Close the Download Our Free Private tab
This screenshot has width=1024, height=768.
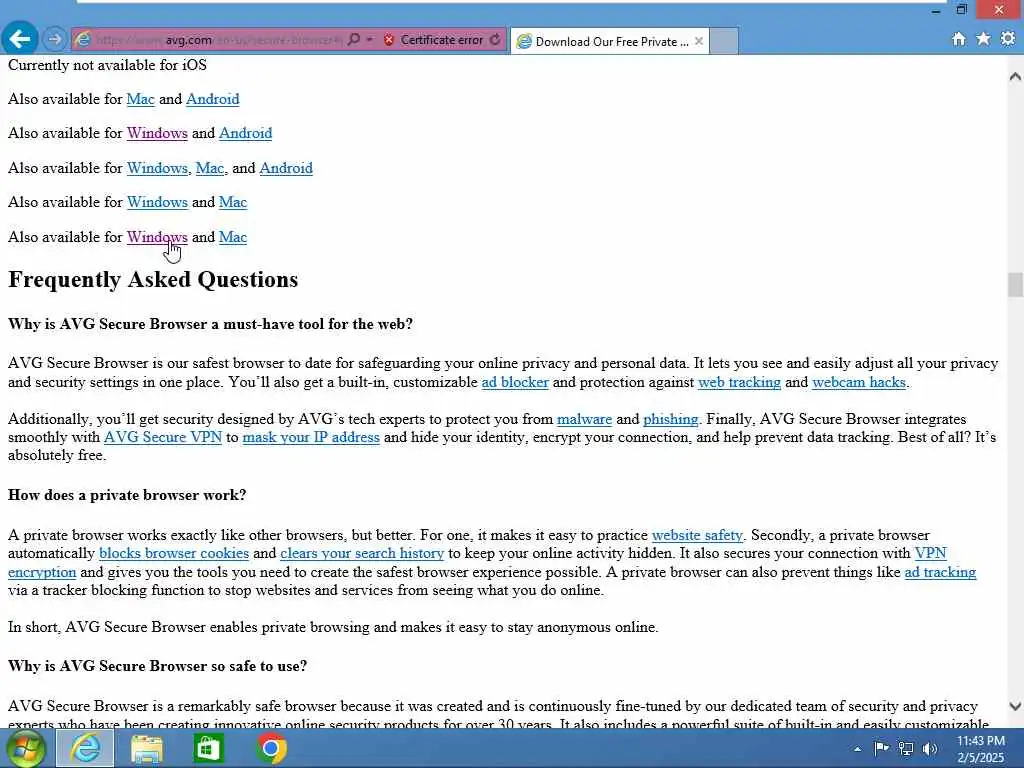(x=699, y=41)
